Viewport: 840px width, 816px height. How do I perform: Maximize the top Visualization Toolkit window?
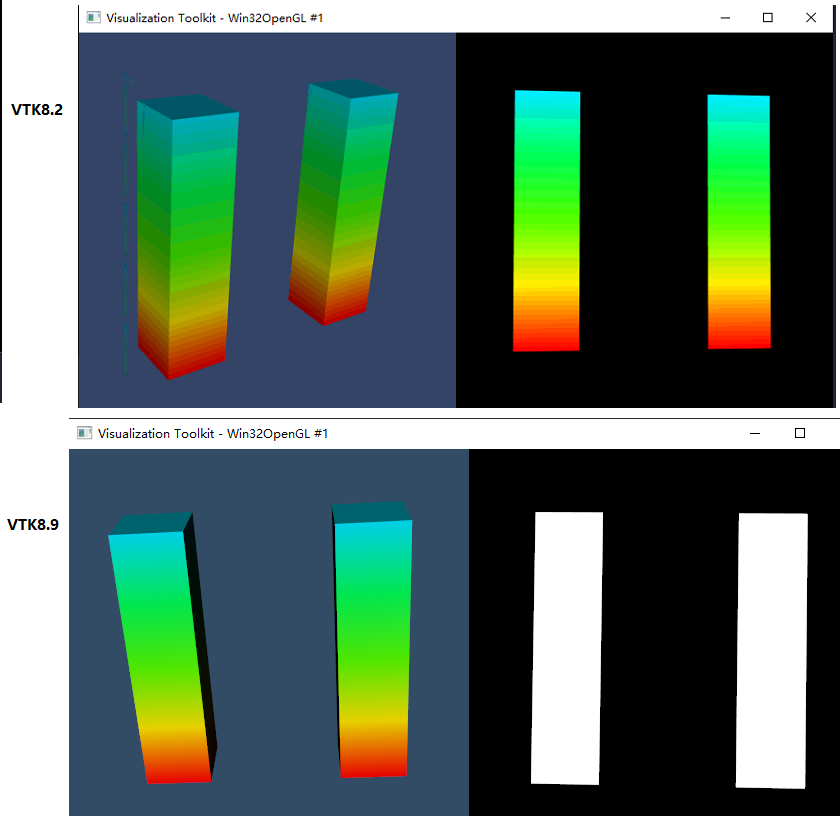click(x=768, y=18)
